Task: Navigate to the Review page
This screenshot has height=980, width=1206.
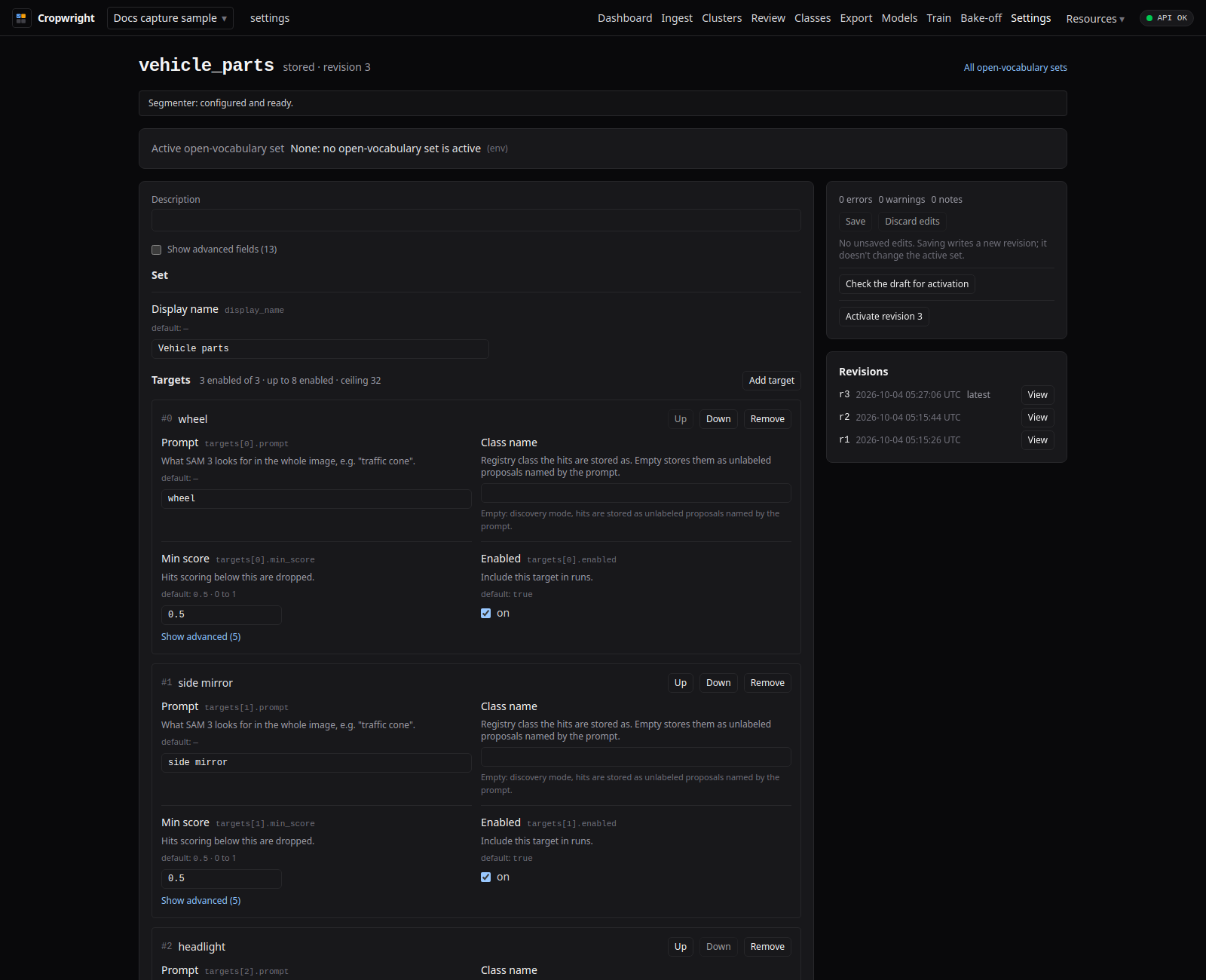Action: (768, 18)
